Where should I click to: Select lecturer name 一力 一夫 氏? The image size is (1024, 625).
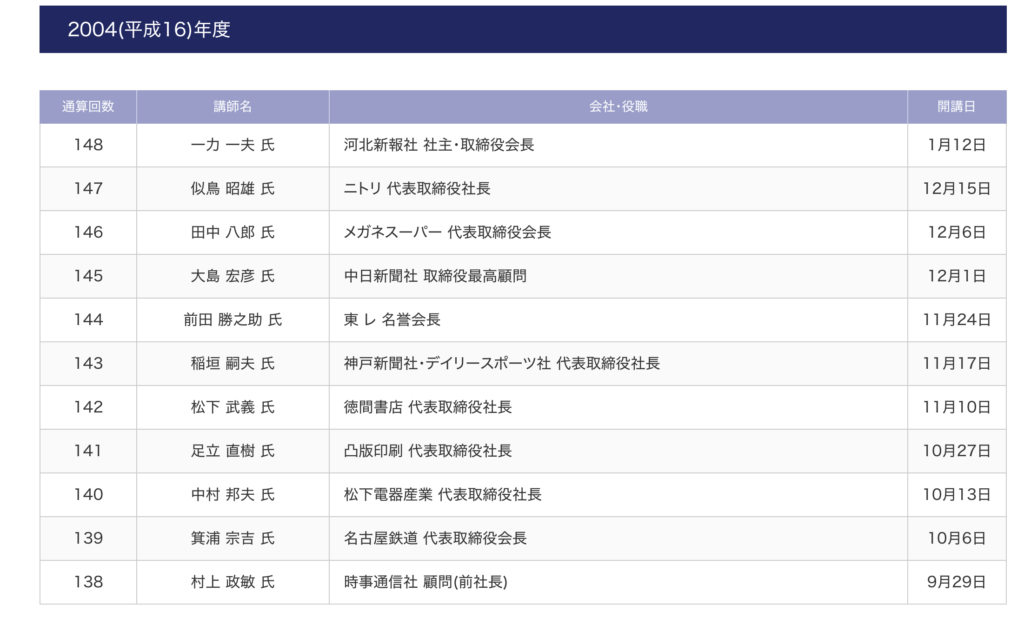coord(232,145)
